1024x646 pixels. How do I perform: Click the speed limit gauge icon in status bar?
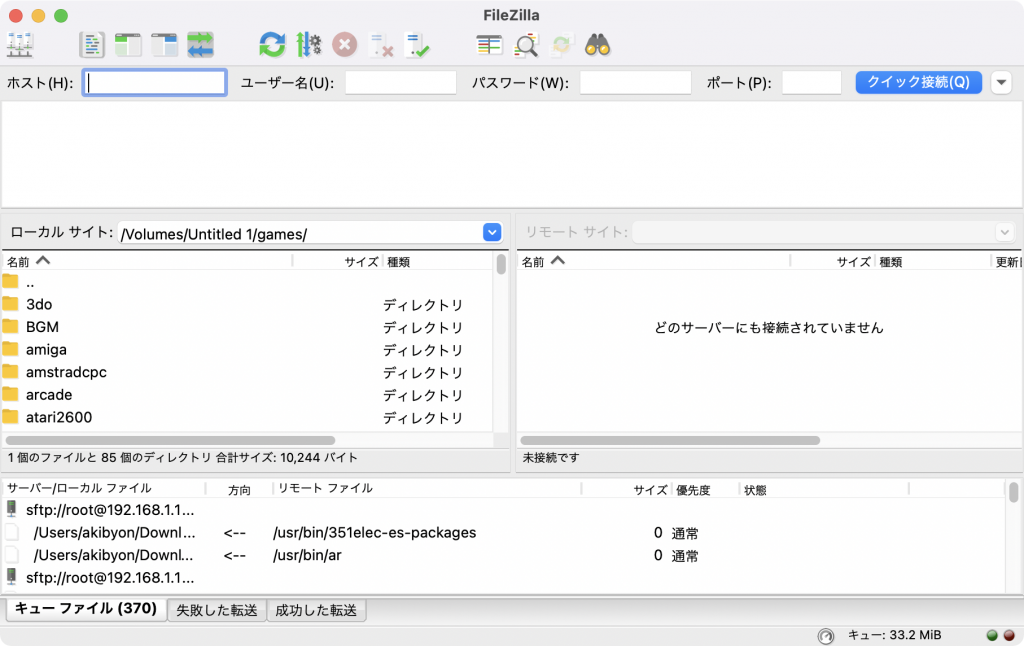pos(825,636)
